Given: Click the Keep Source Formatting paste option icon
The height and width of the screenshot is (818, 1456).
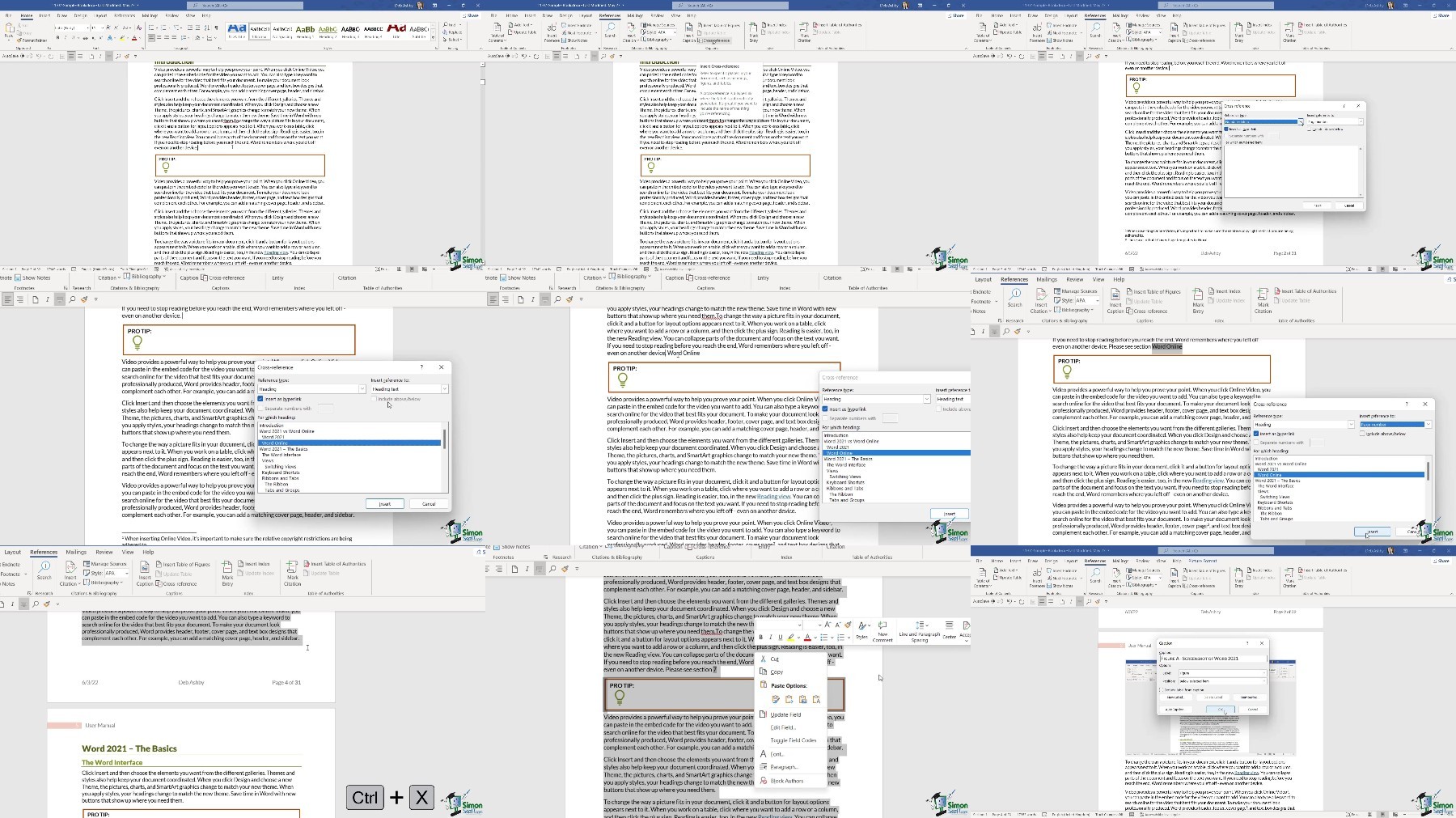Looking at the screenshot, I should [x=776, y=699].
